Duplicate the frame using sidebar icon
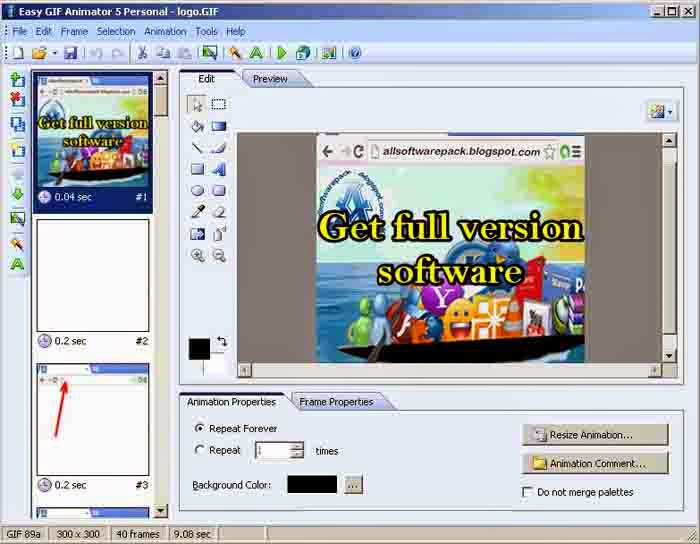The image size is (700, 544). click(x=17, y=124)
